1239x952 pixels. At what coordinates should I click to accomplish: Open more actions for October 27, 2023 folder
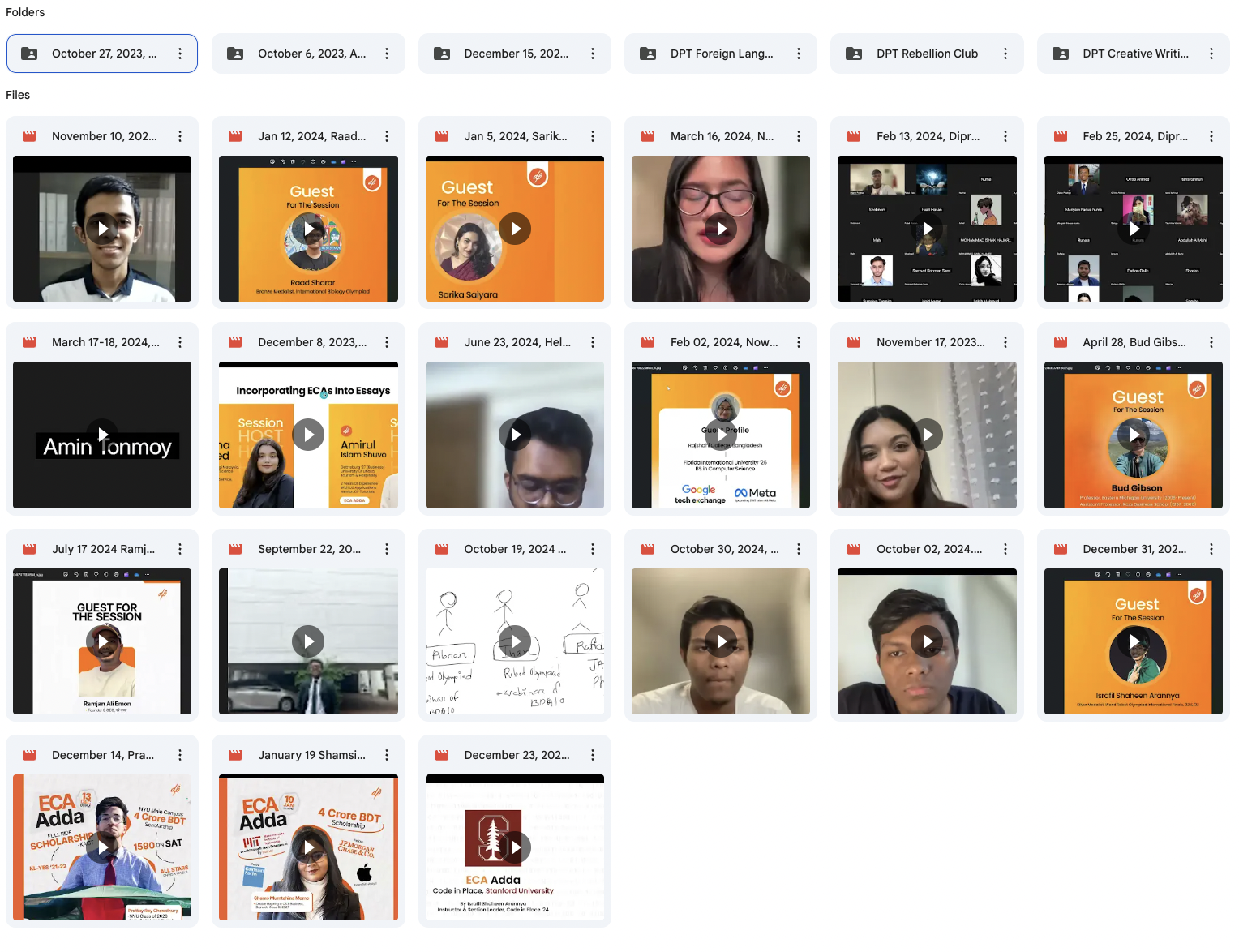tap(180, 54)
